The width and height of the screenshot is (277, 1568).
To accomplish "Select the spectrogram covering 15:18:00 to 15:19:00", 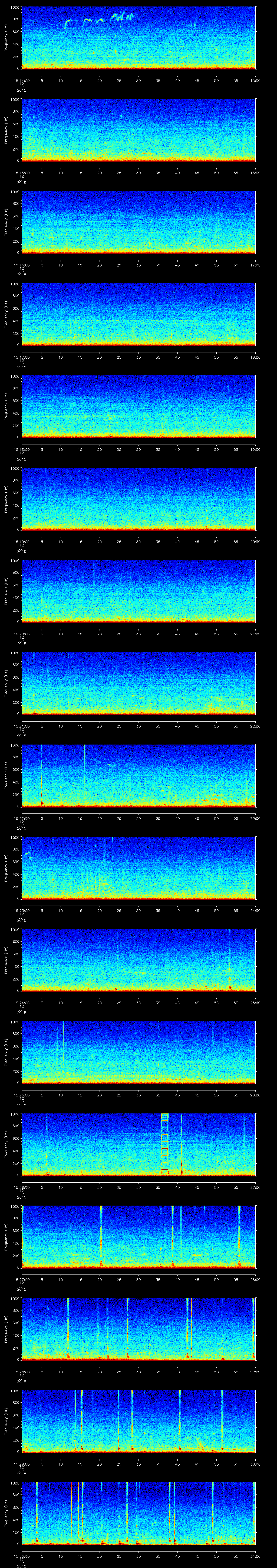I will (139, 407).
